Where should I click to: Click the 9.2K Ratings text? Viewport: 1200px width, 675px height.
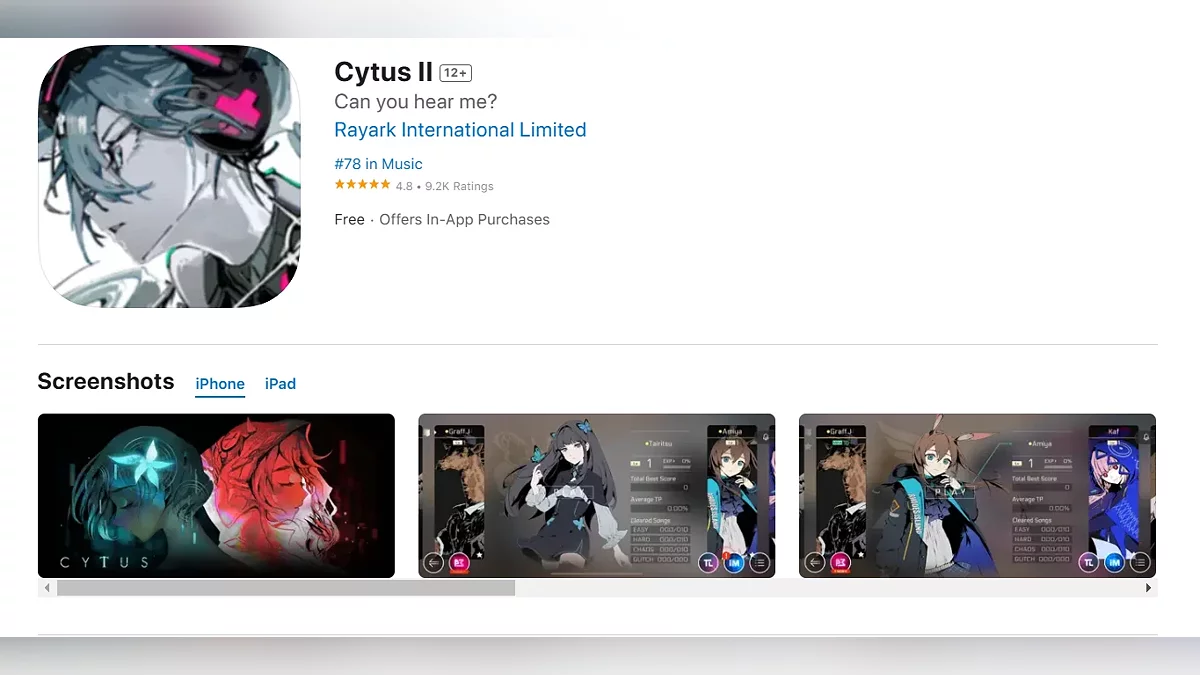tap(459, 186)
